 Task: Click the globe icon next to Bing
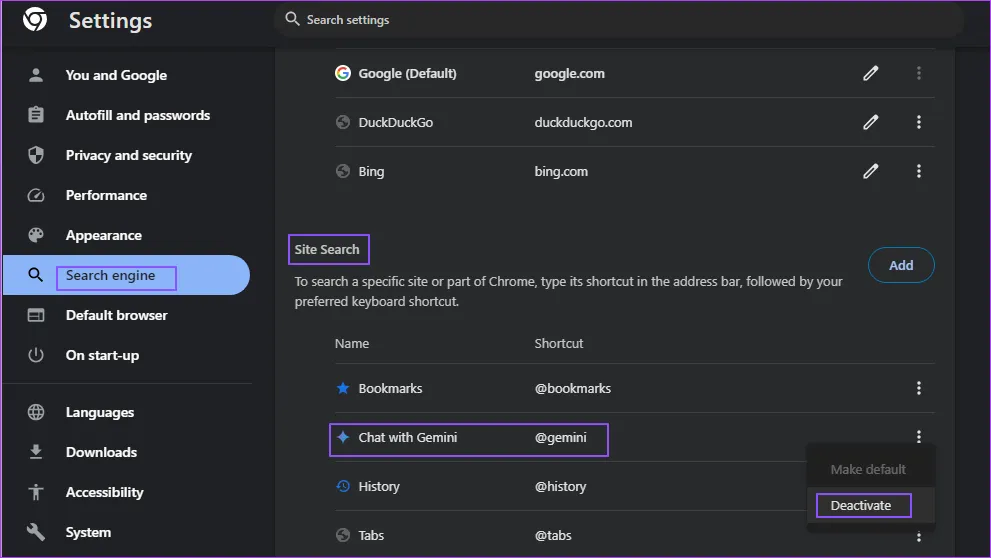coord(343,171)
